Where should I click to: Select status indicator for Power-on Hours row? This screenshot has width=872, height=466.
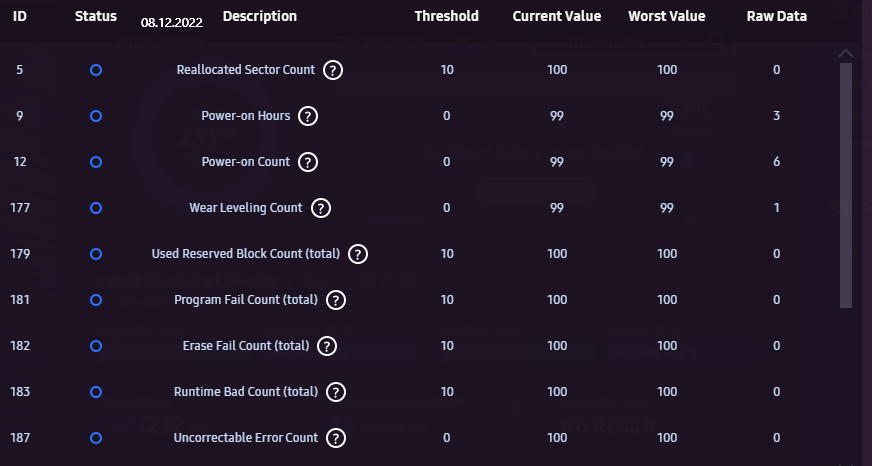[96, 116]
